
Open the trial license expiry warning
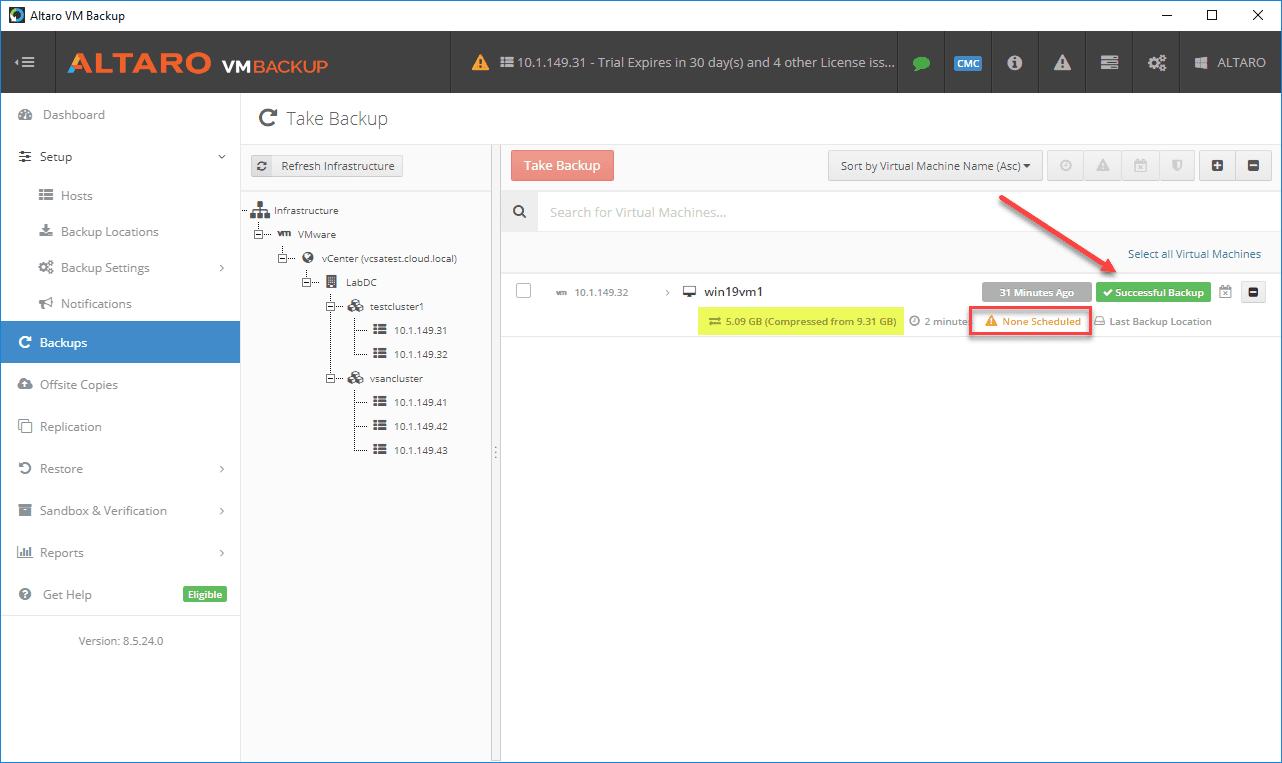[684, 63]
